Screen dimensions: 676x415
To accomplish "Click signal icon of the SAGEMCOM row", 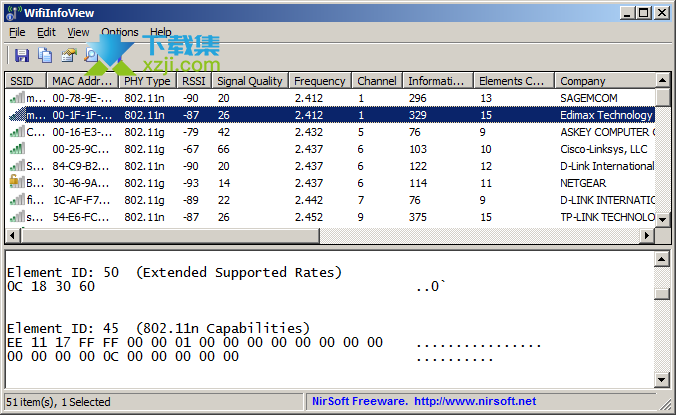I will pos(17,98).
